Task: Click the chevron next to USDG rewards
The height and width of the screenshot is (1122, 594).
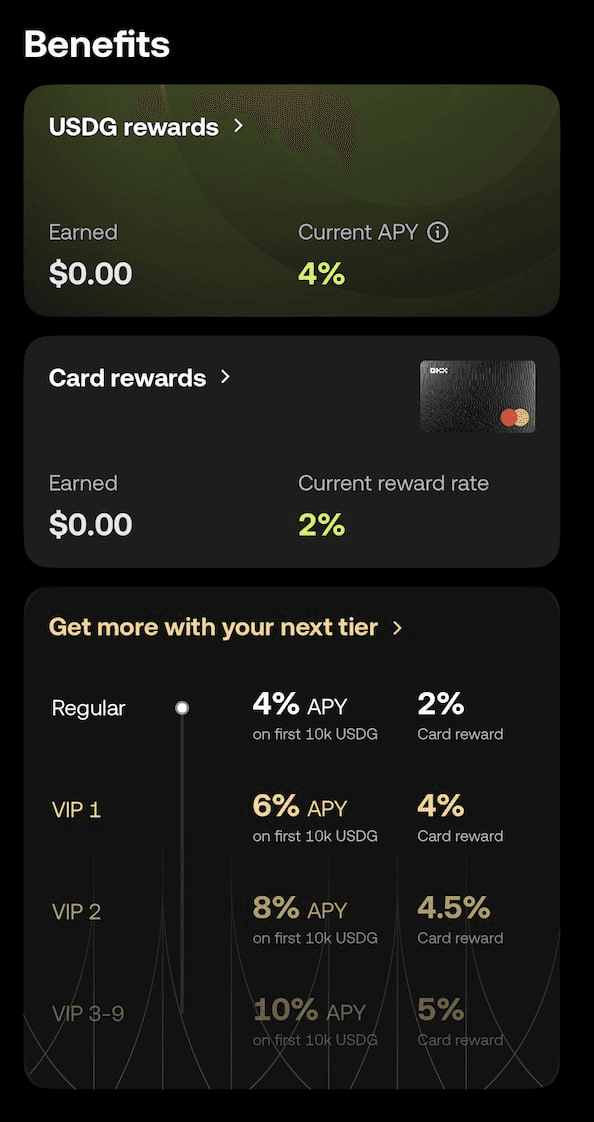Action: click(238, 127)
